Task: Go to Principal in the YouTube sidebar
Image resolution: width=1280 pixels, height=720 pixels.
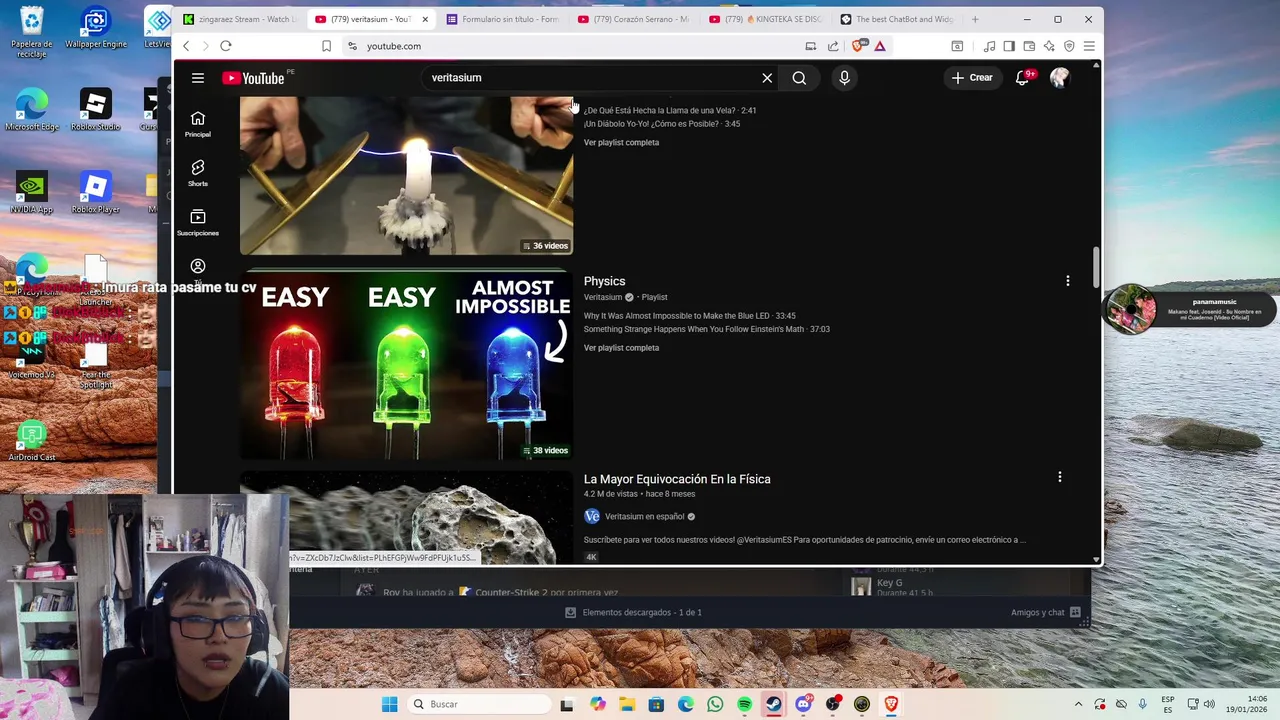Action: [198, 124]
